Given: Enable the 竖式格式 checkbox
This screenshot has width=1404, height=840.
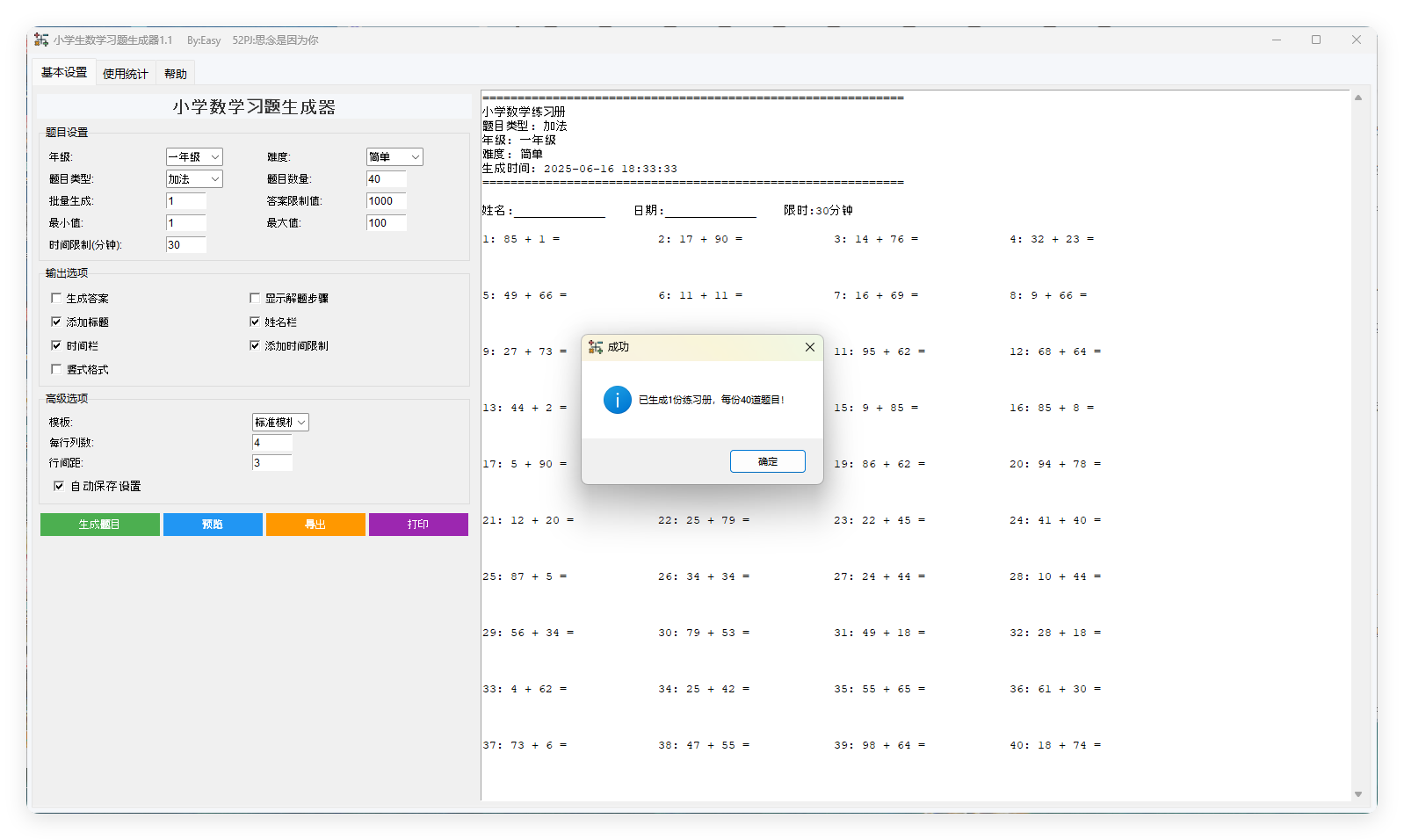Looking at the screenshot, I should pos(56,370).
